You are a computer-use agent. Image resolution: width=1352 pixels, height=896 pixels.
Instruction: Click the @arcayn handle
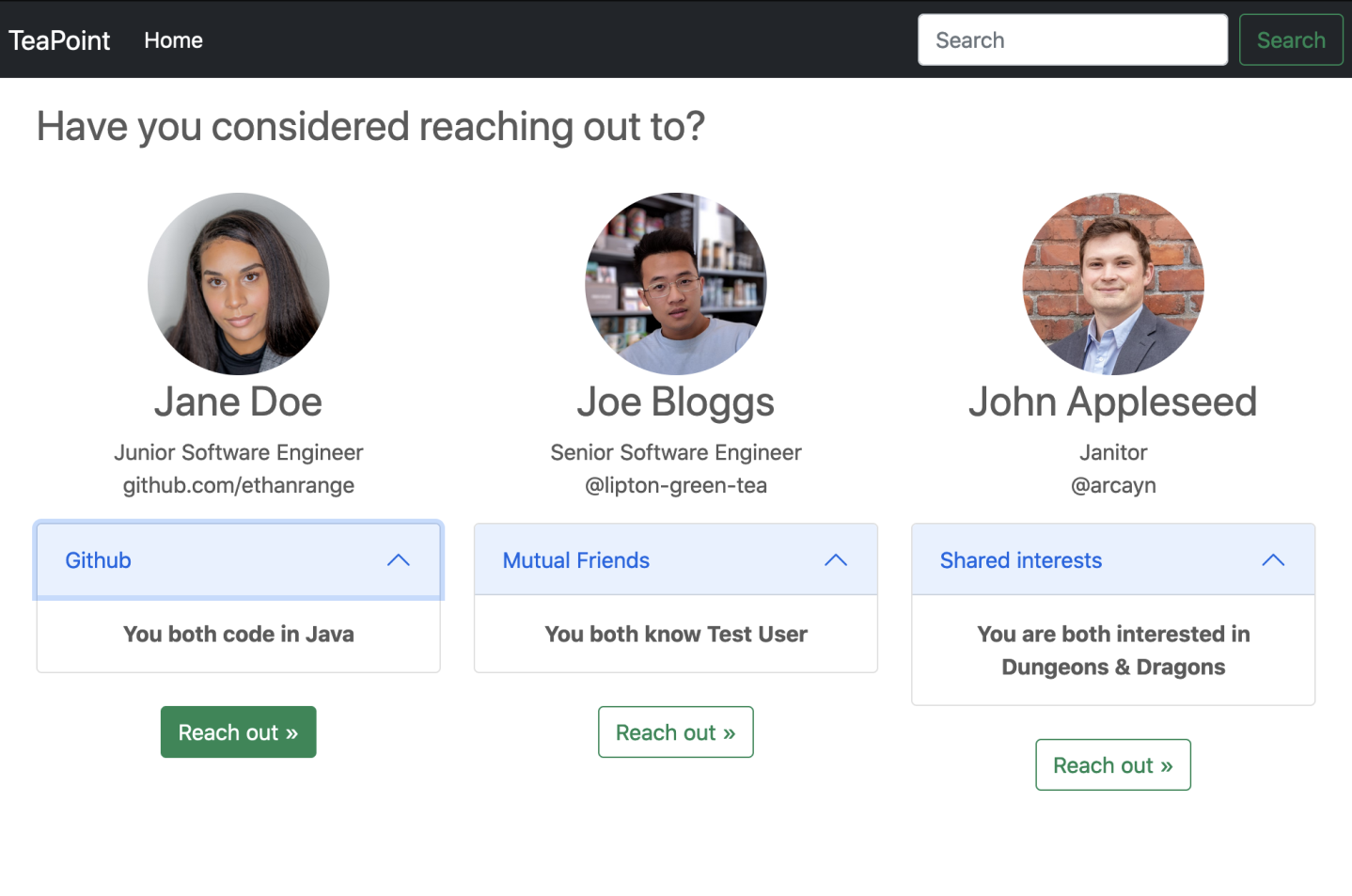point(1113,485)
